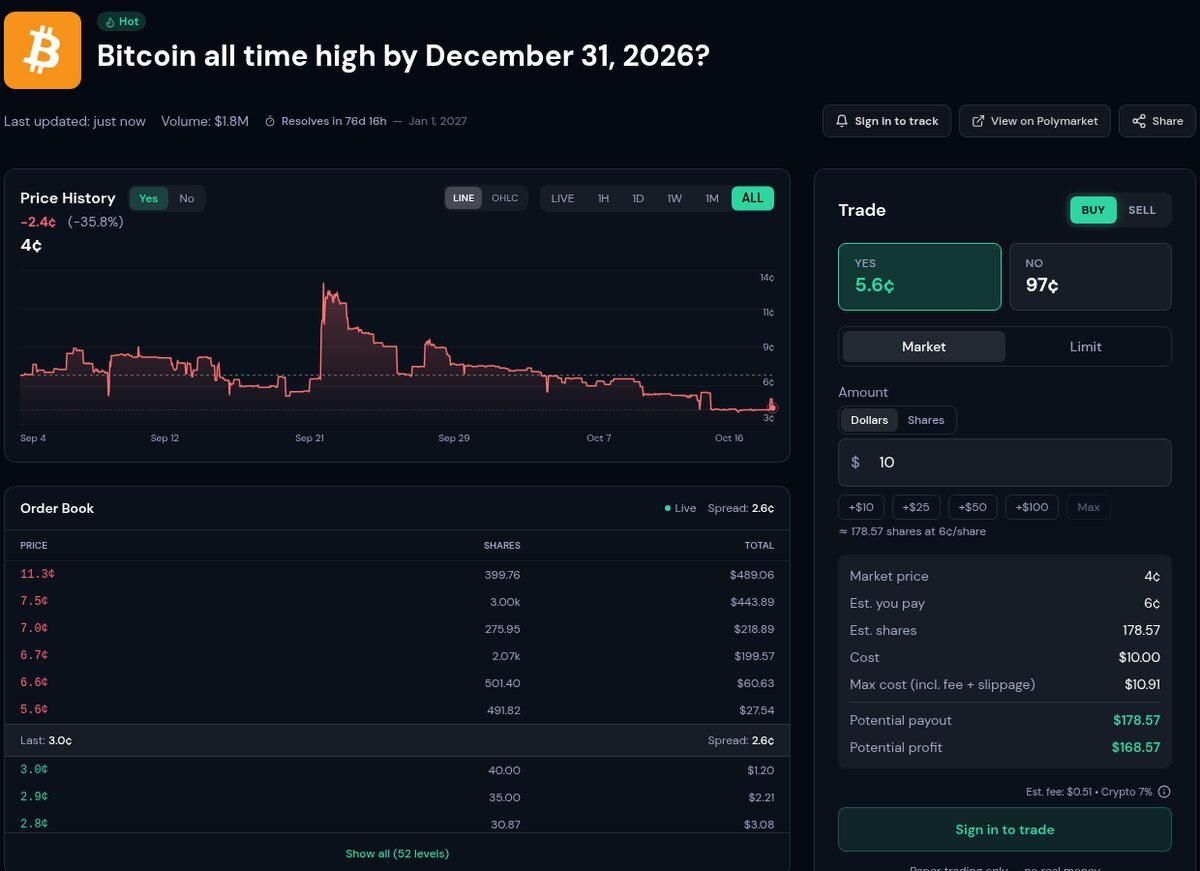Image resolution: width=1200 pixels, height=871 pixels.
Task: Click the 5.6¢ ask price row
Action: [397, 710]
